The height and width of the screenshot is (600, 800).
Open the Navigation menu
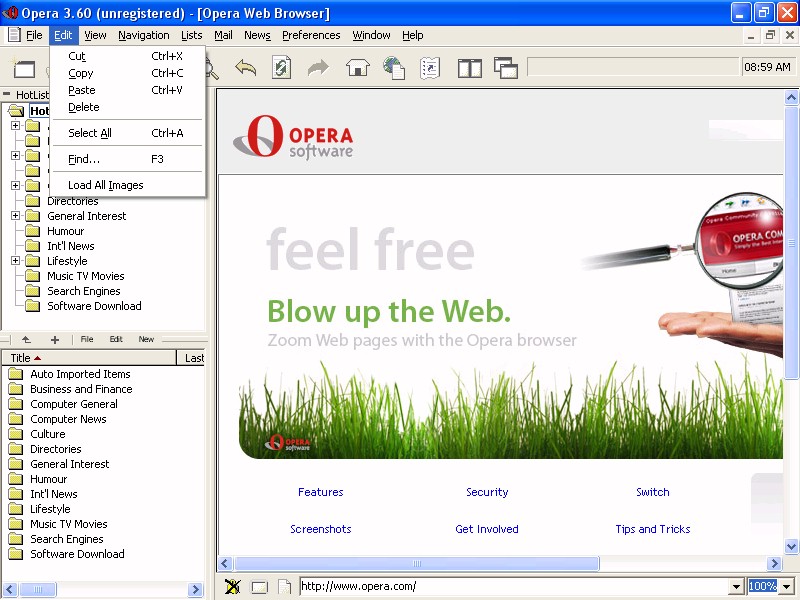pos(144,35)
